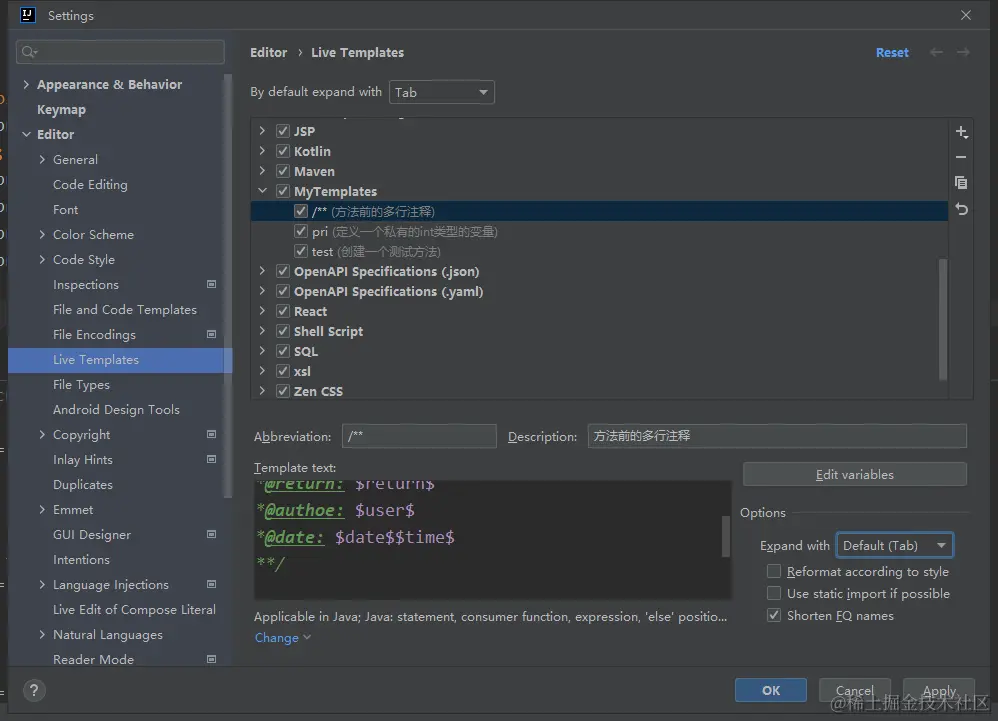This screenshot has width=998, height=721.
Task: Navigate back with the left arrow icon
Action: (x=936, y=52)
